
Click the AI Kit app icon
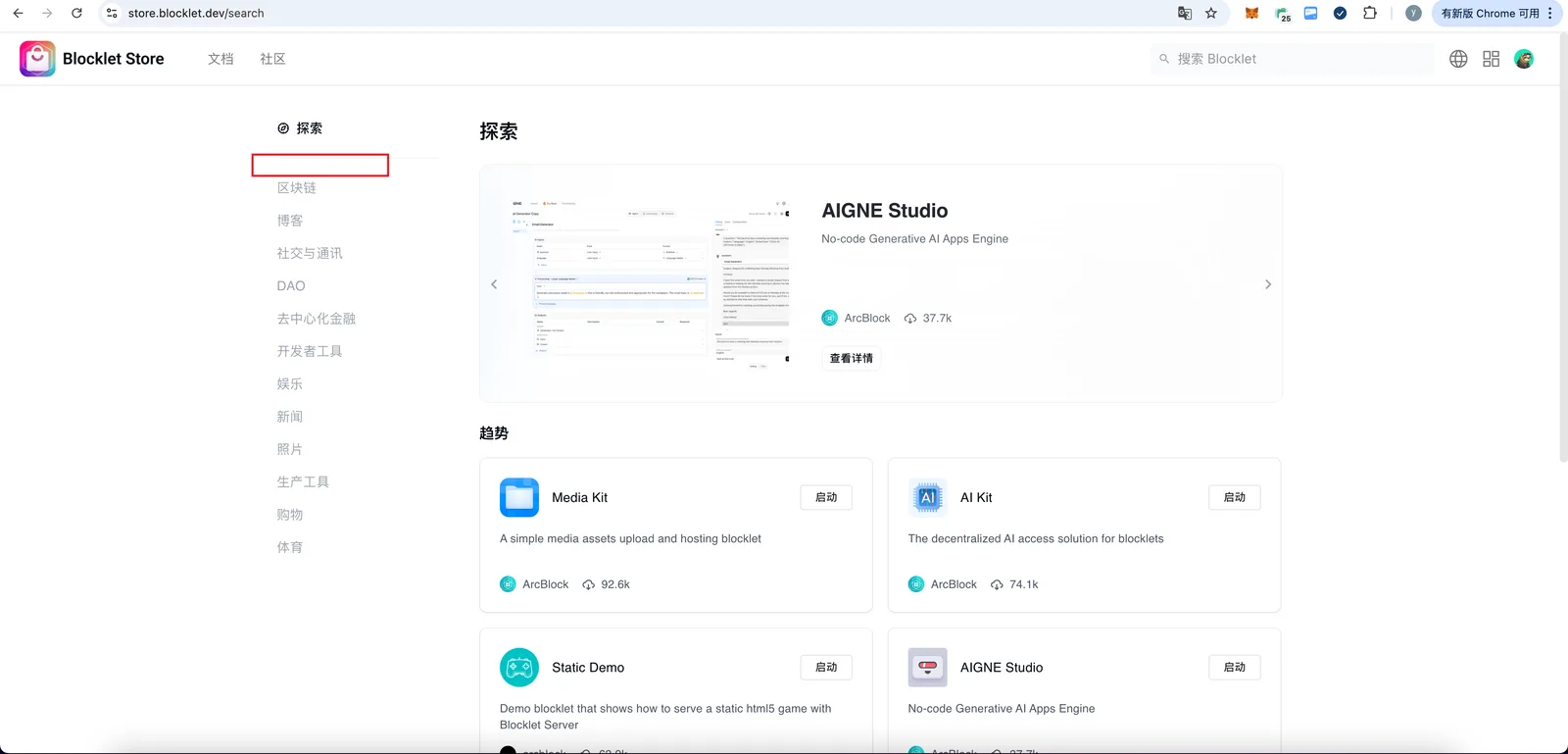click(927, 497)
